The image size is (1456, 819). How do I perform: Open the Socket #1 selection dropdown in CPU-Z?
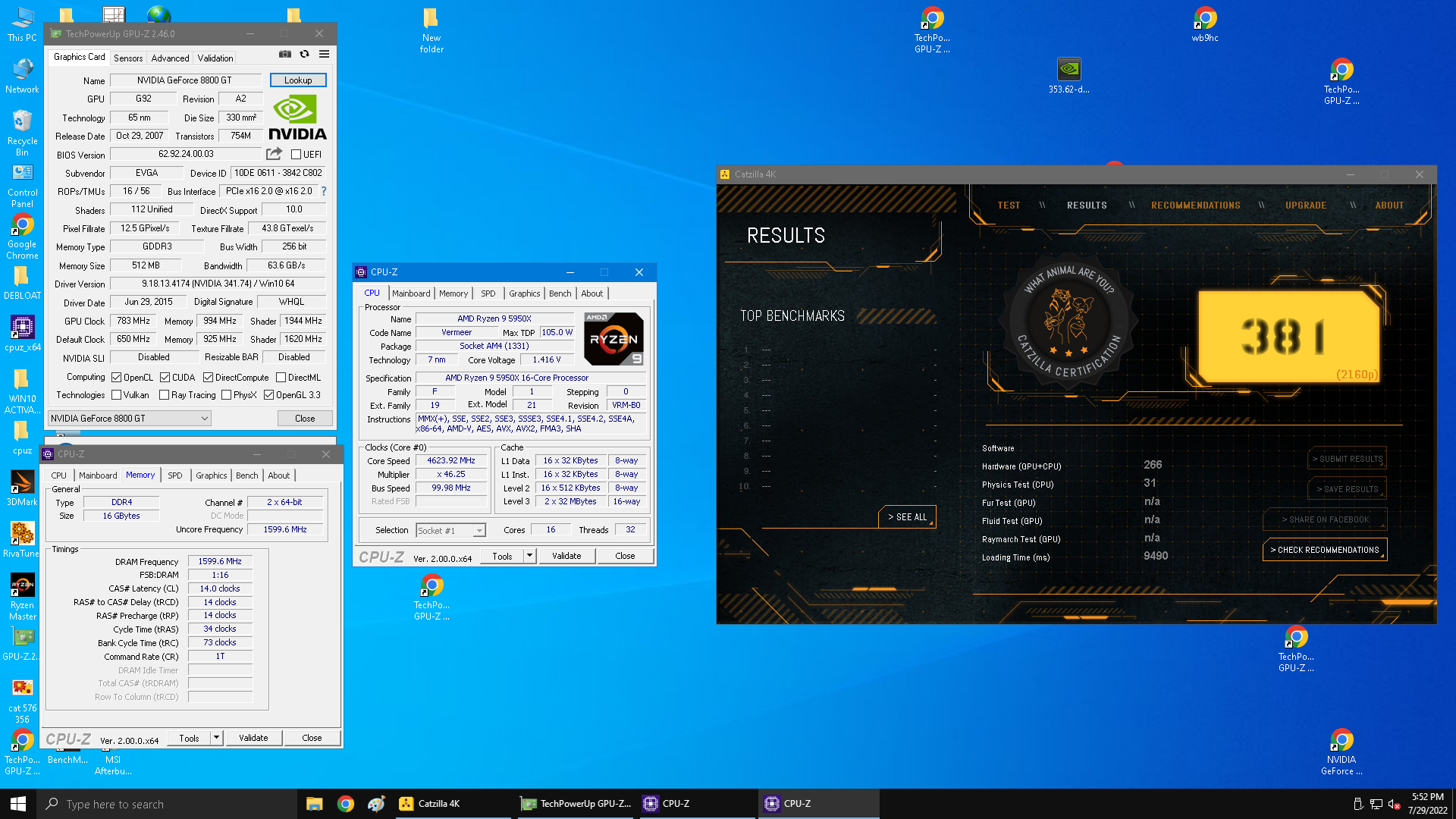(x=450, y=531)
